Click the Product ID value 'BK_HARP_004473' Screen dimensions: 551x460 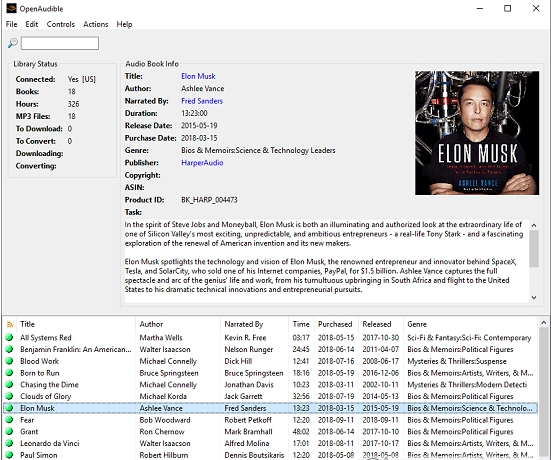(209, 200)
